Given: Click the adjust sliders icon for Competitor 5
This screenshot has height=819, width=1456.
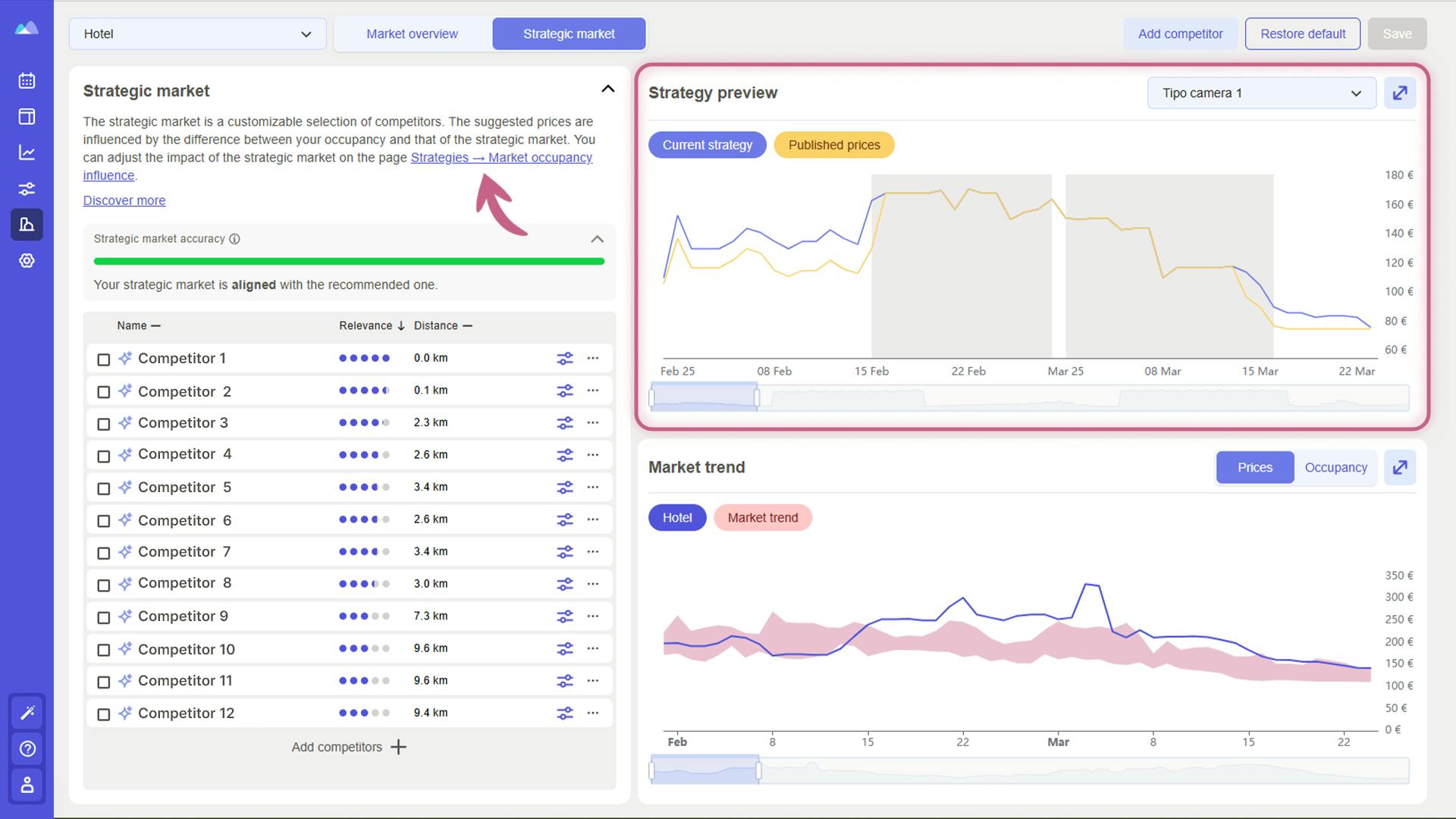Looking at the screenshot, I should [564, 487].
